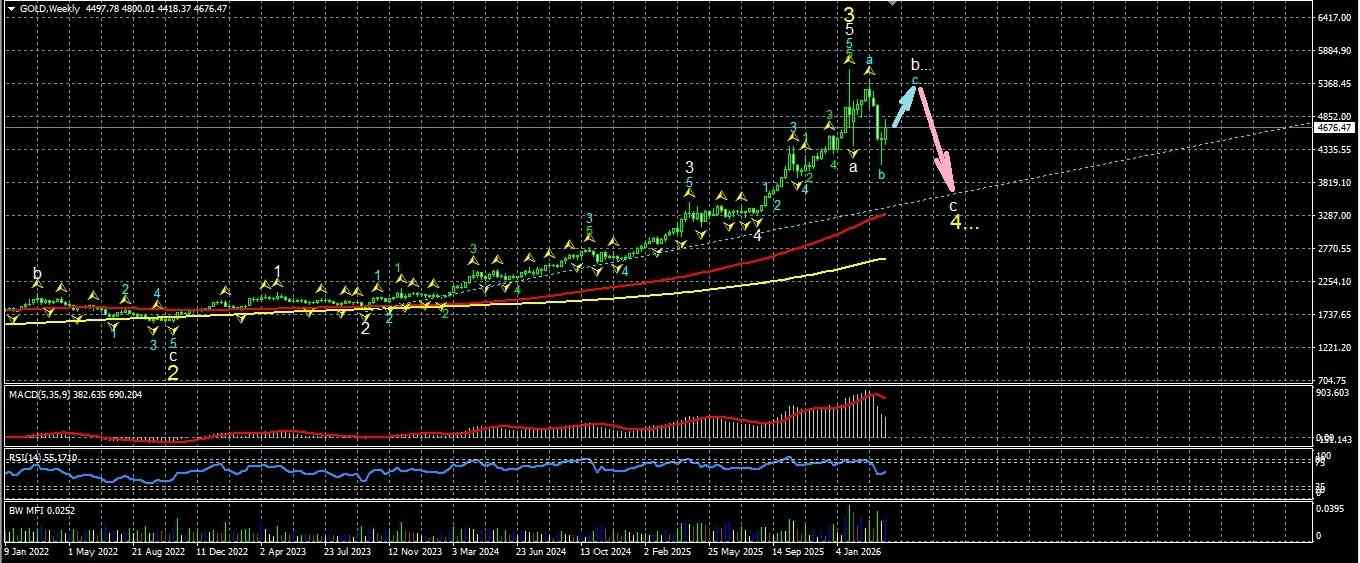Click the current price tag 4676.47
This screenshot has height=563, width=1360.
(1334, 128)
